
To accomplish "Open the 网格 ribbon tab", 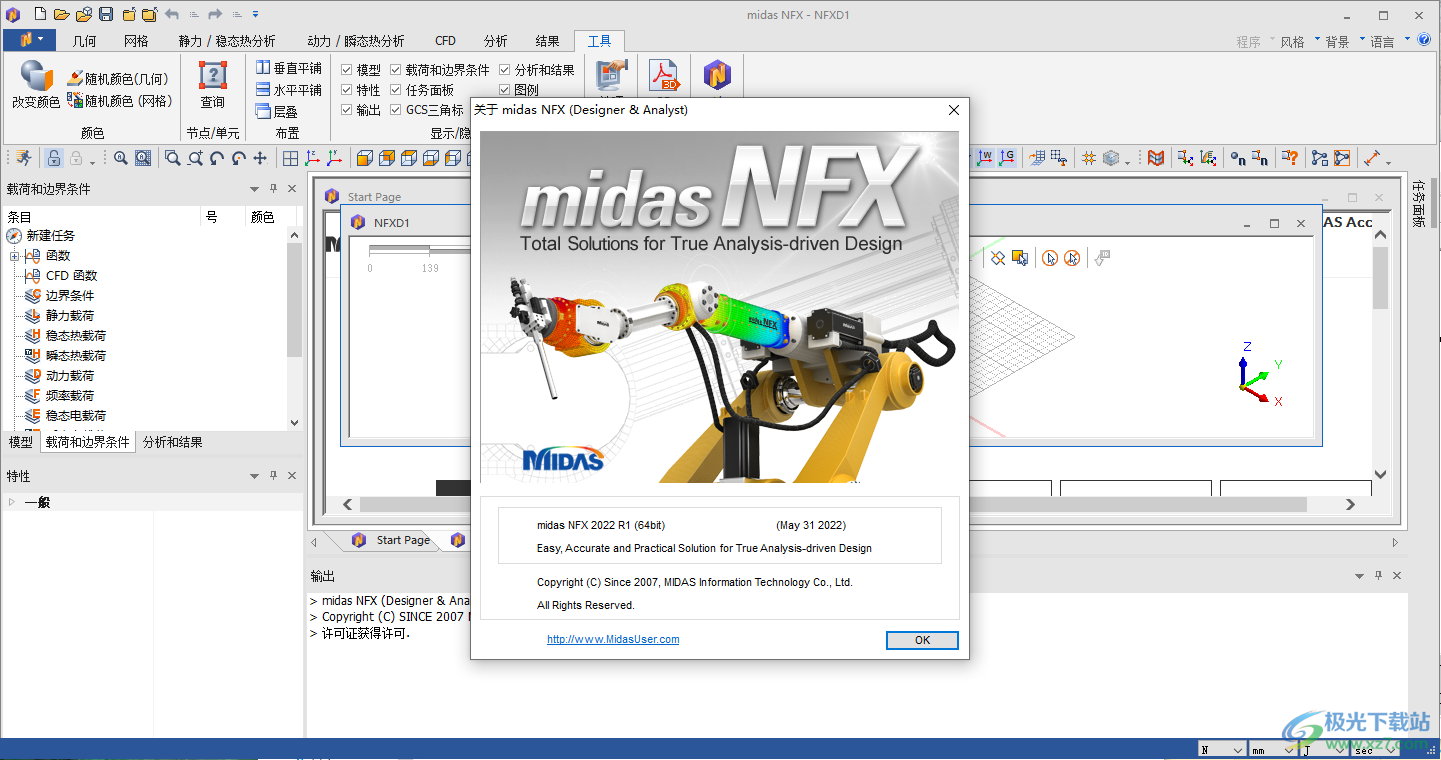I will (x=136, y=41).
